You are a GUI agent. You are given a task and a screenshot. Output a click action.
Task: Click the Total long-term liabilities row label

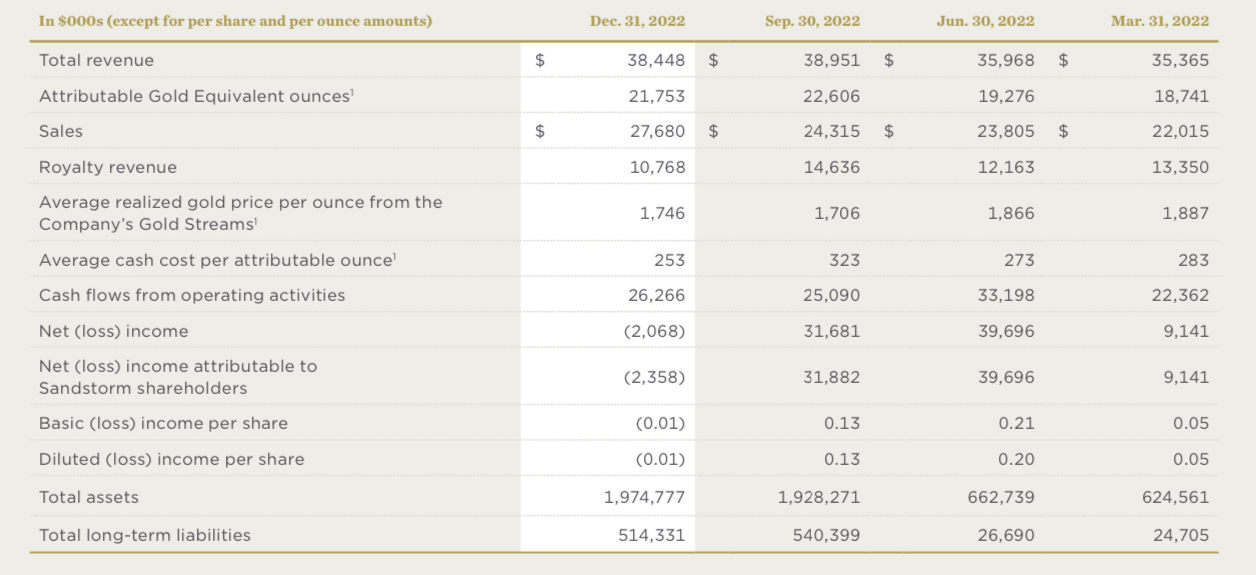145,535
